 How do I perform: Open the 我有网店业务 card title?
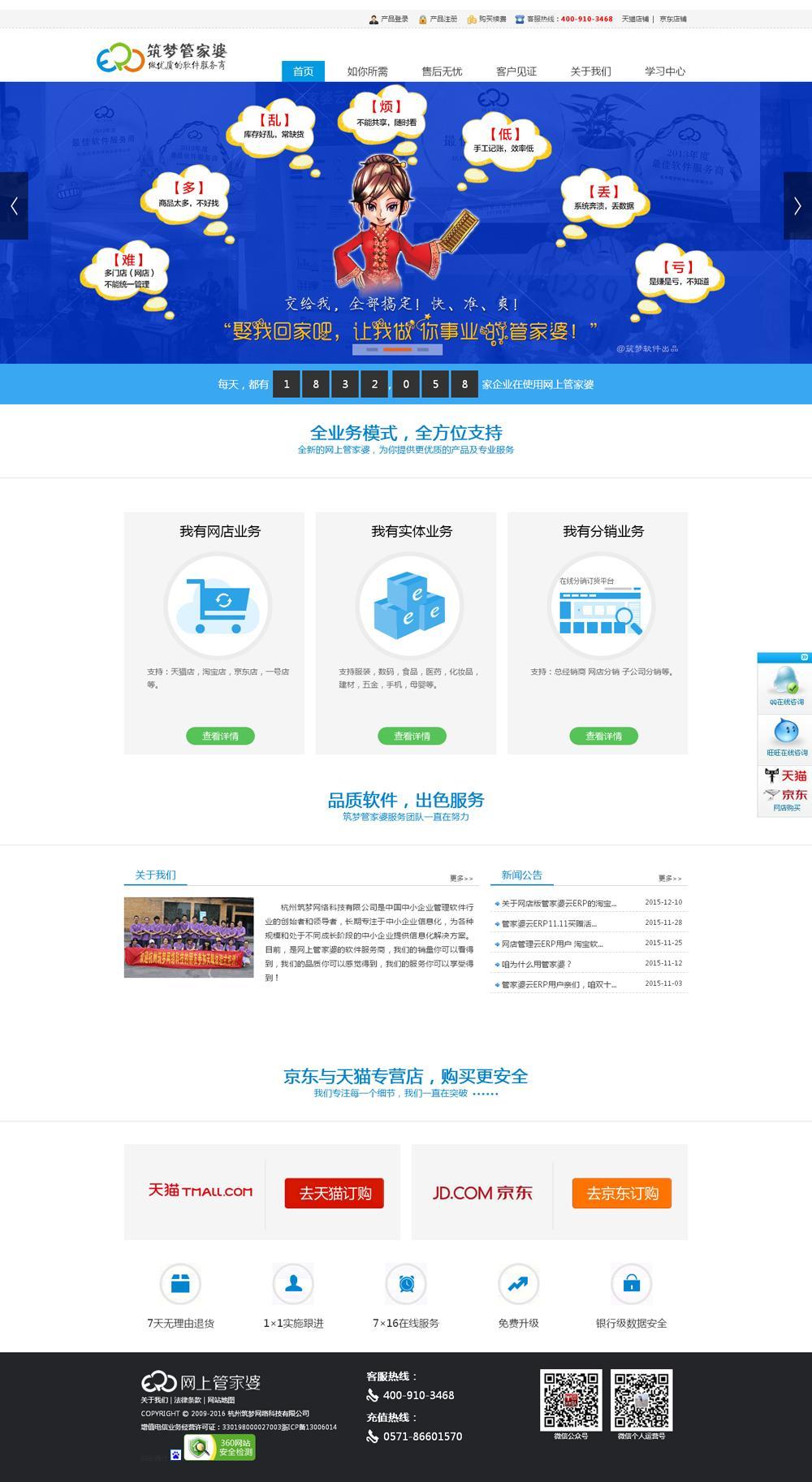pyautogui.click(x=220, y=531)
